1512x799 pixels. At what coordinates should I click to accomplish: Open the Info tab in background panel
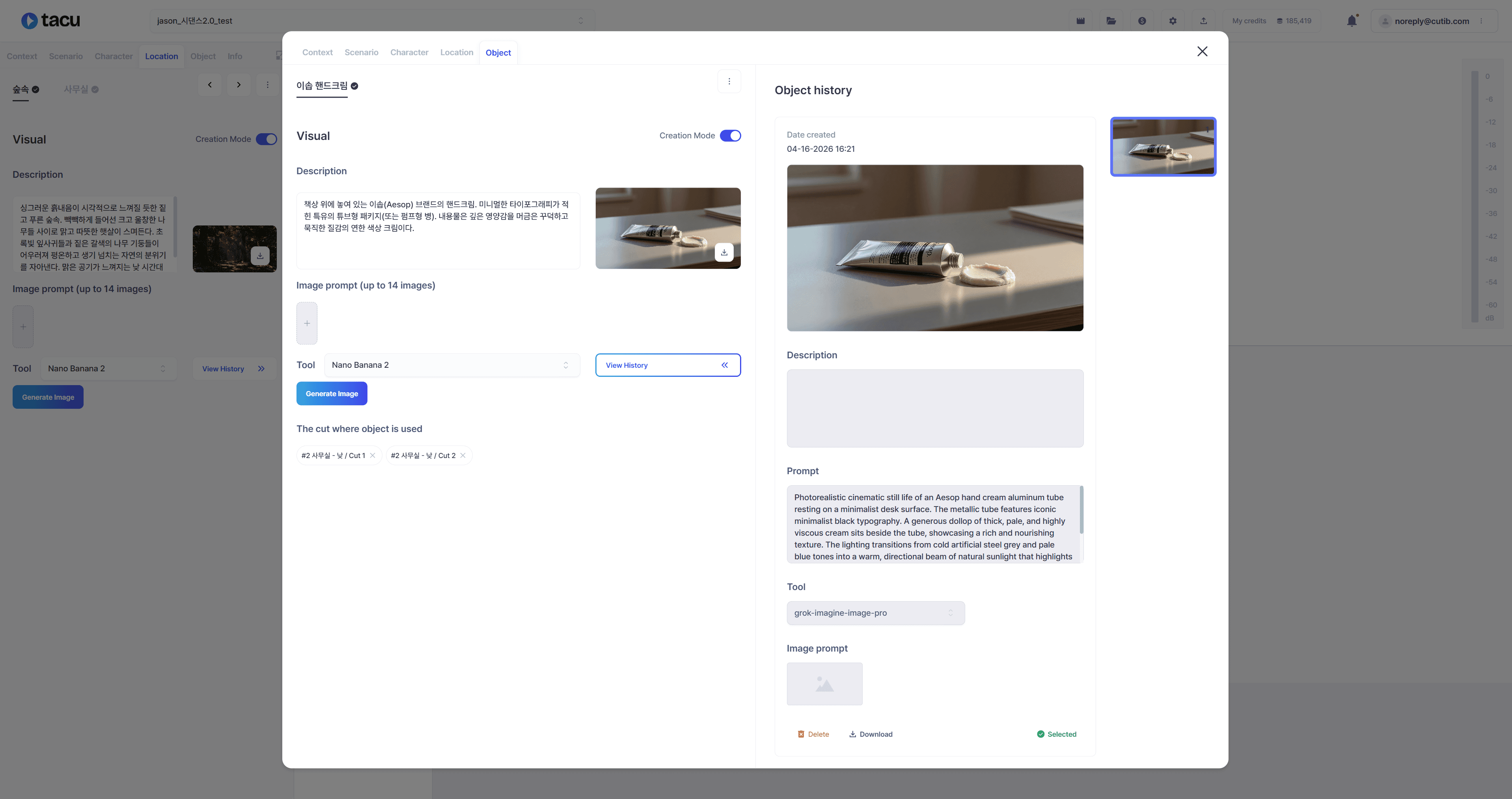[235, 56]
